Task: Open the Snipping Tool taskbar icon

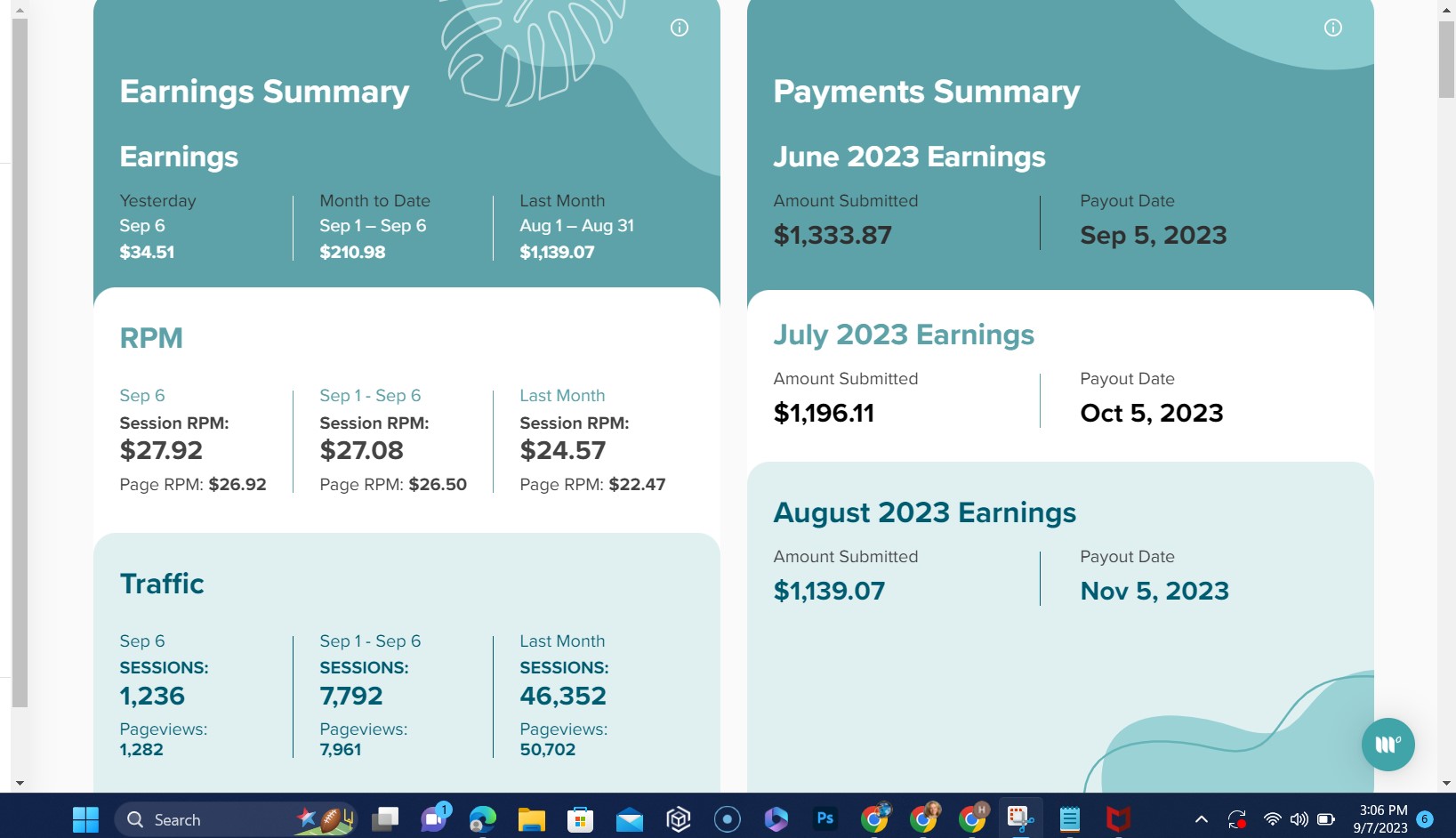Action: tap(1020, 818)
